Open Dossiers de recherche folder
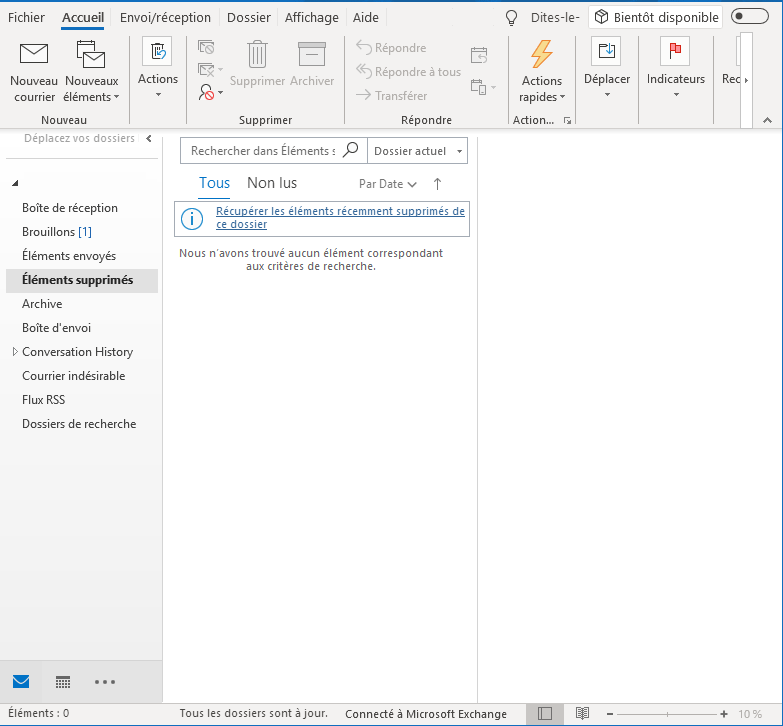The height and width of the screenshot is (726, 783). (x=79, y=423)
